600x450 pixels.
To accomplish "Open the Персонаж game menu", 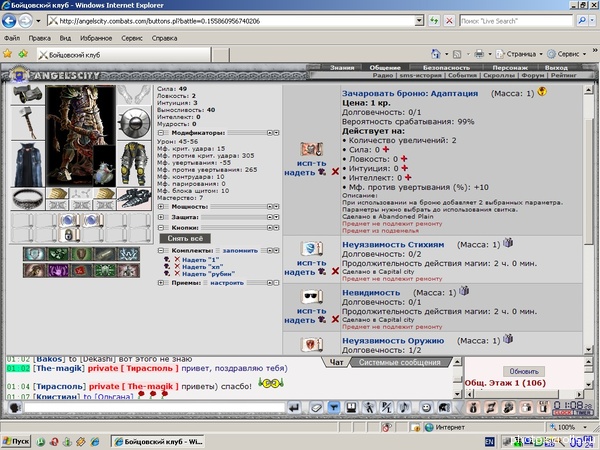I will click(x=510, y=68).
